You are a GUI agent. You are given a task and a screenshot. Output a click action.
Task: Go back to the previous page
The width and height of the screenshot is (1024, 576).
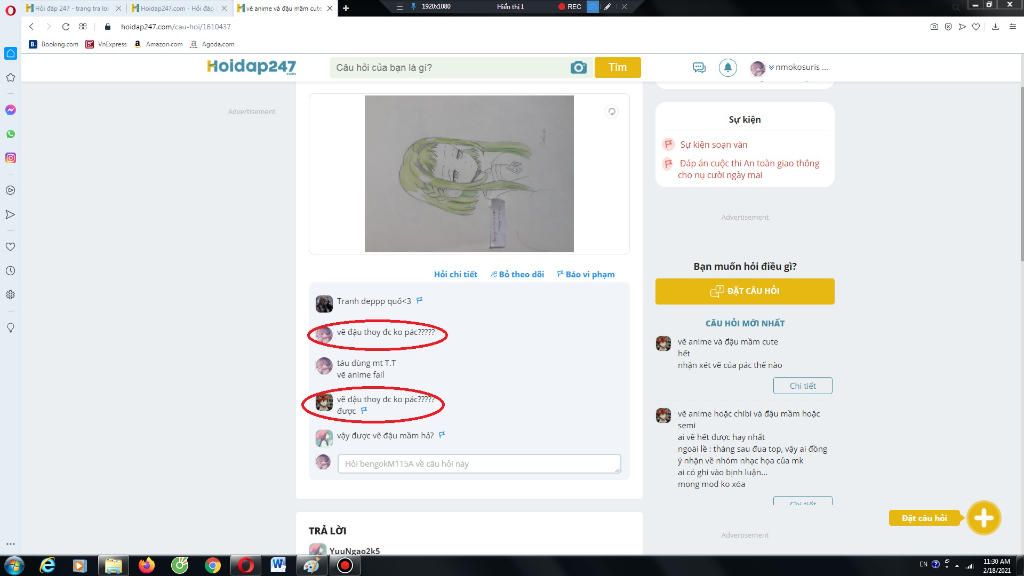[x=31, y=27]
